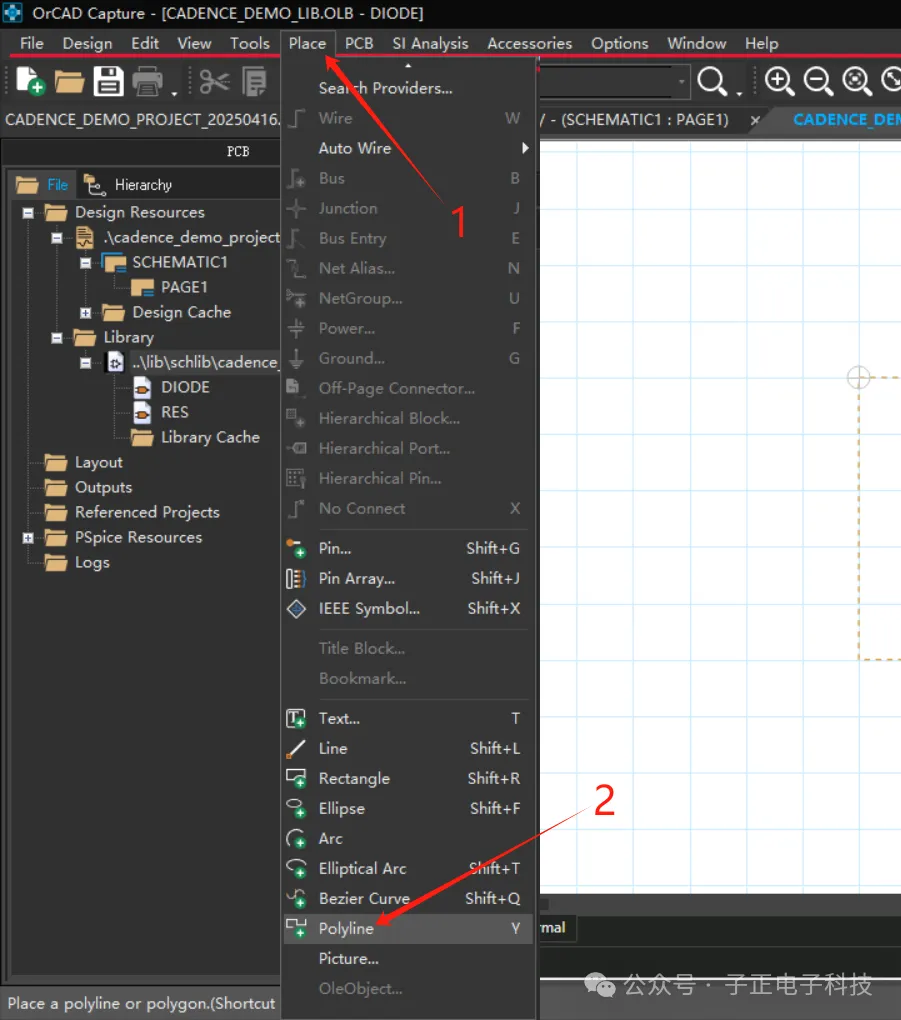Open the Design menu
This screenshot has height=1020, width=901.
pyautogui.click(x=87, y=44)
